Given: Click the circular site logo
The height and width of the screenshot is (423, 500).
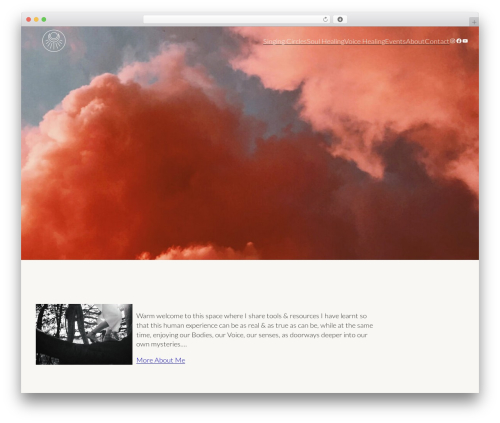Looking at the screenshot, I should coord(54,41).
